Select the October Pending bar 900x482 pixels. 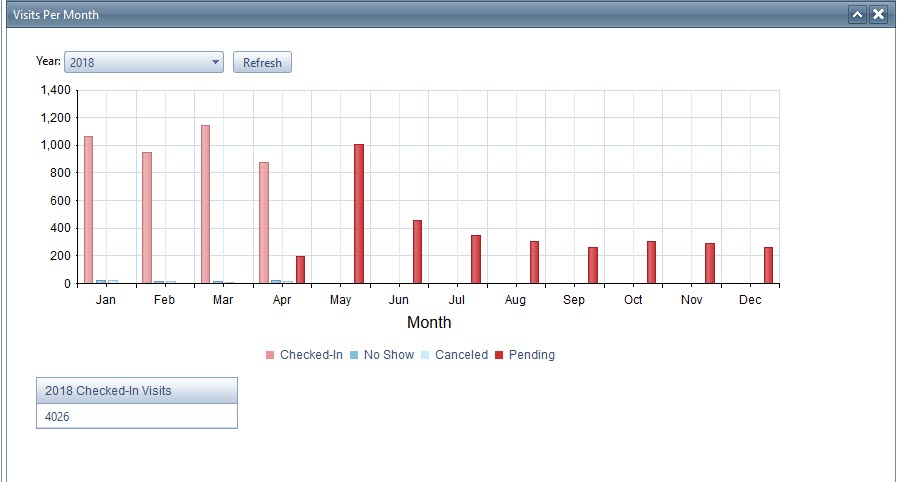coord(651,263)
